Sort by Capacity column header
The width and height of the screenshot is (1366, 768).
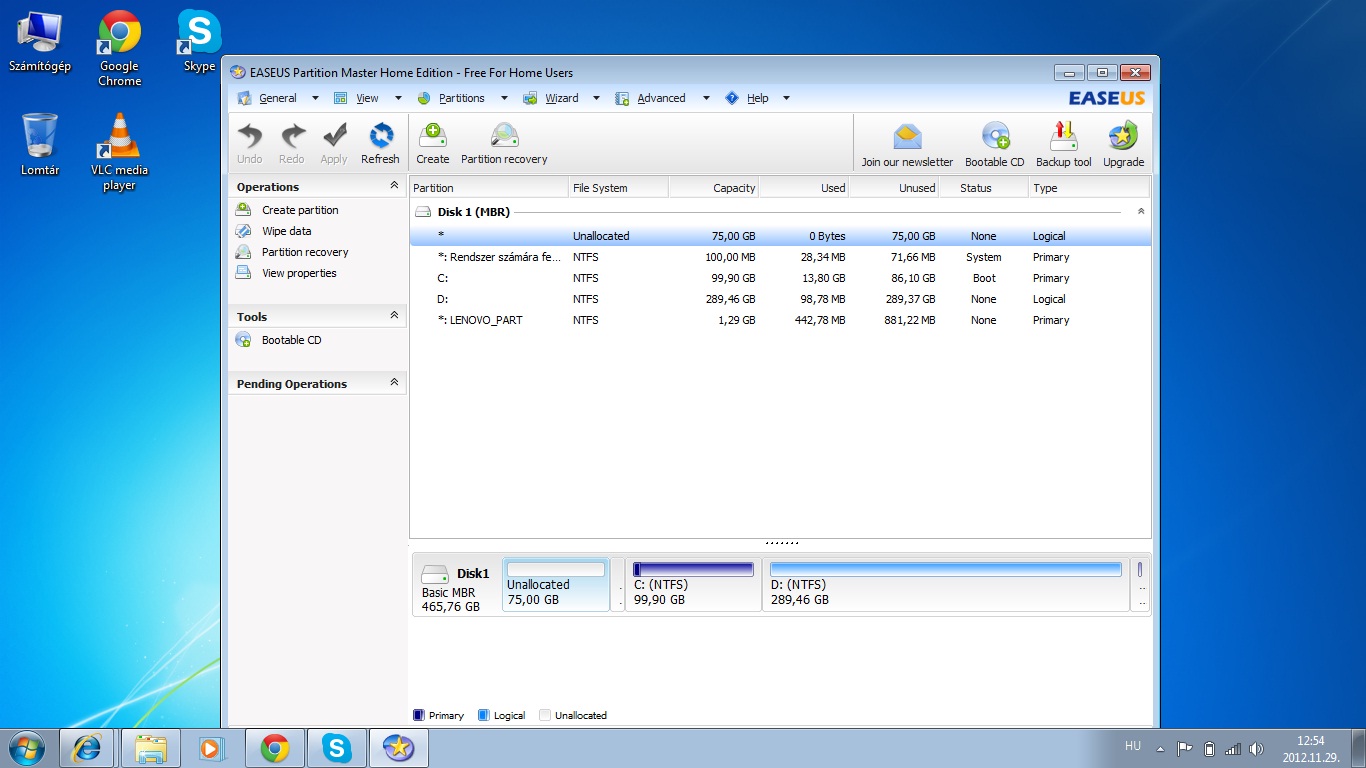(x=713, y=188)
